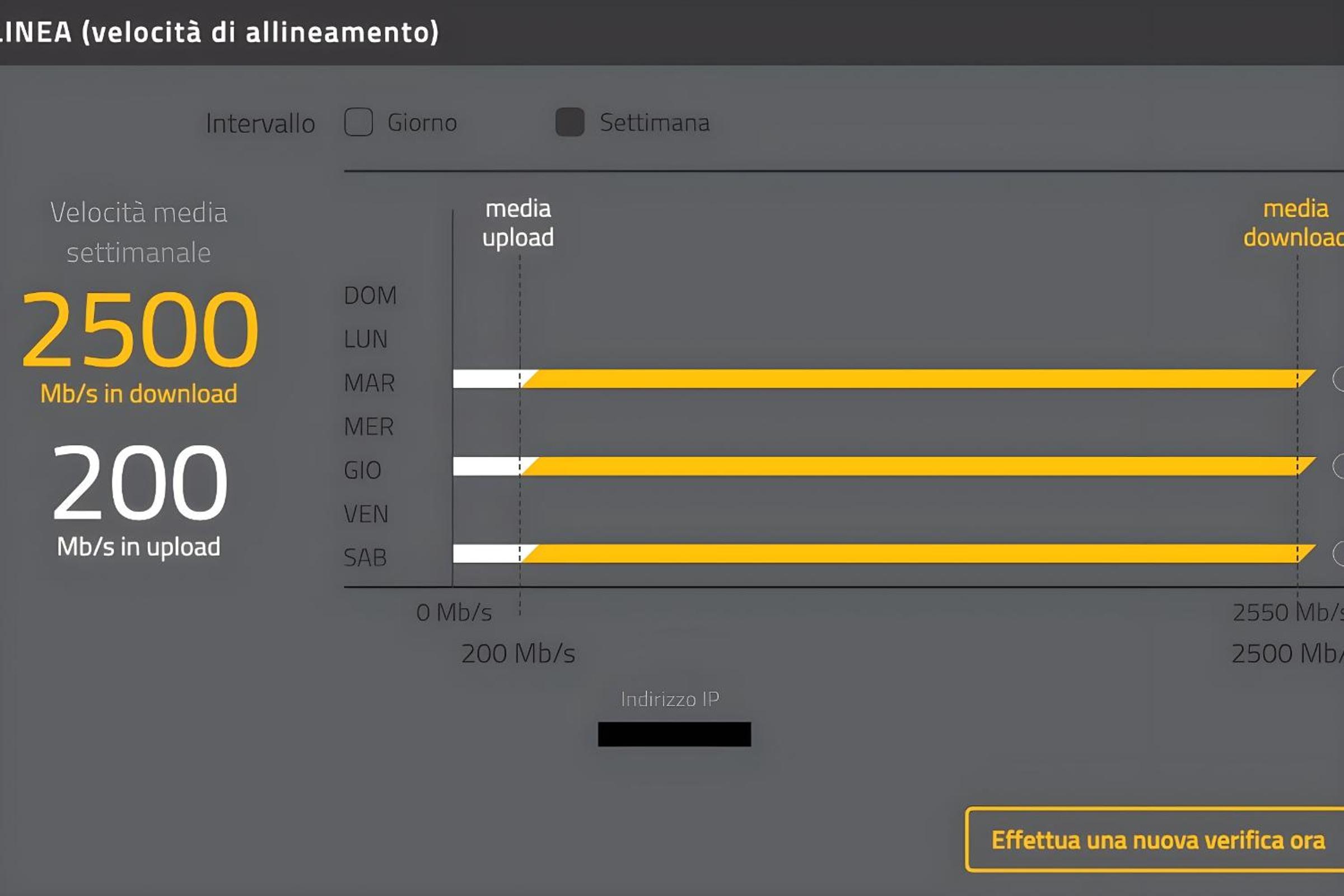Screen dimensions: 1344x896
Task: Click the Effettua una nuova verifica ora button
Action: pos(1155,839)
